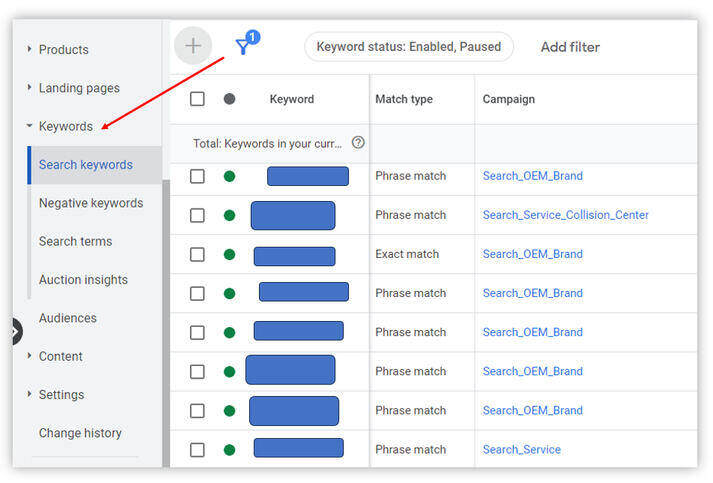The image size is (713, 483).
Task: Sort by the Match type column header
Action: (404, 99)
